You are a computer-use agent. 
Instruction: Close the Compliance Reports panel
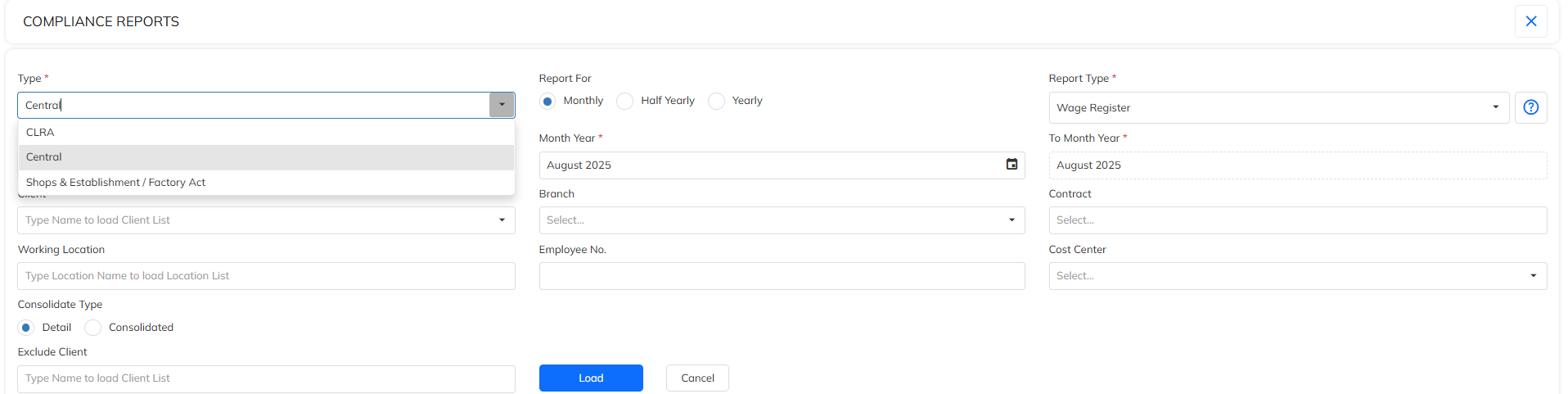1530,21
